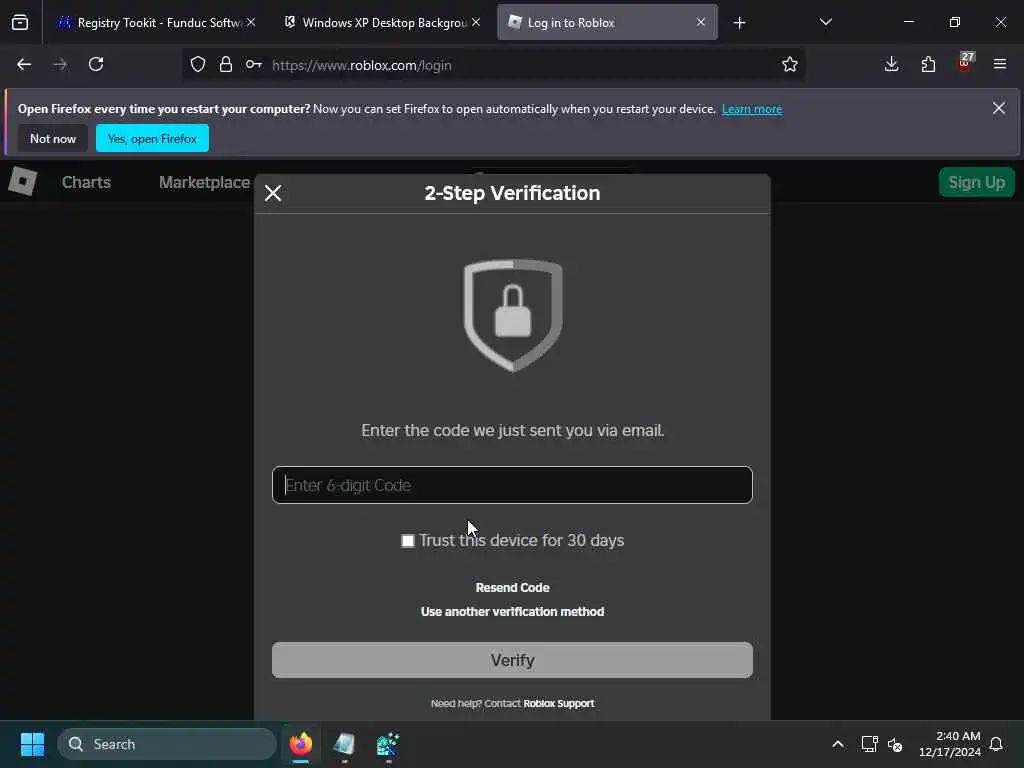Open the clock showing 2:40 AM
This screenshot has height=768, width=1024.
(950, 744)
